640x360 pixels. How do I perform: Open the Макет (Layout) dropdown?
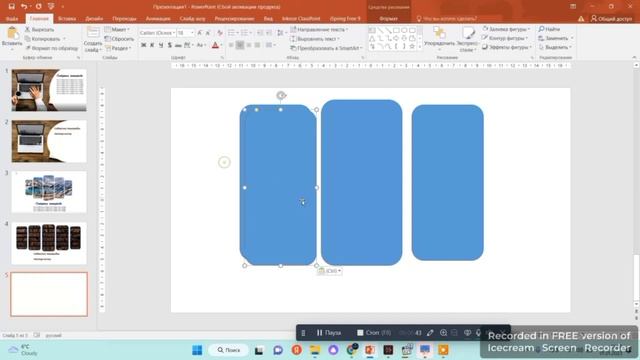(117, 29)
